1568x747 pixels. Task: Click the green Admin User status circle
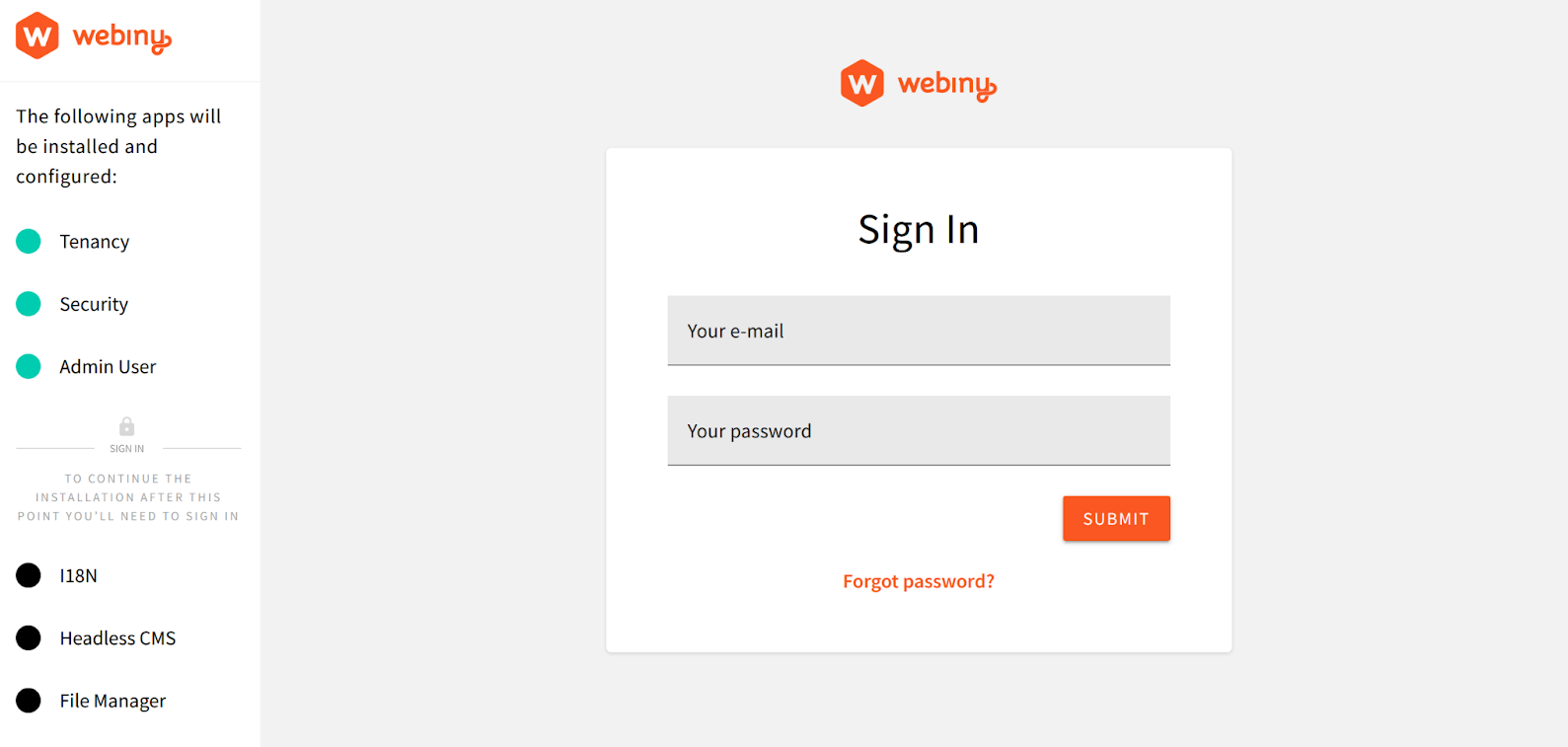29,367
